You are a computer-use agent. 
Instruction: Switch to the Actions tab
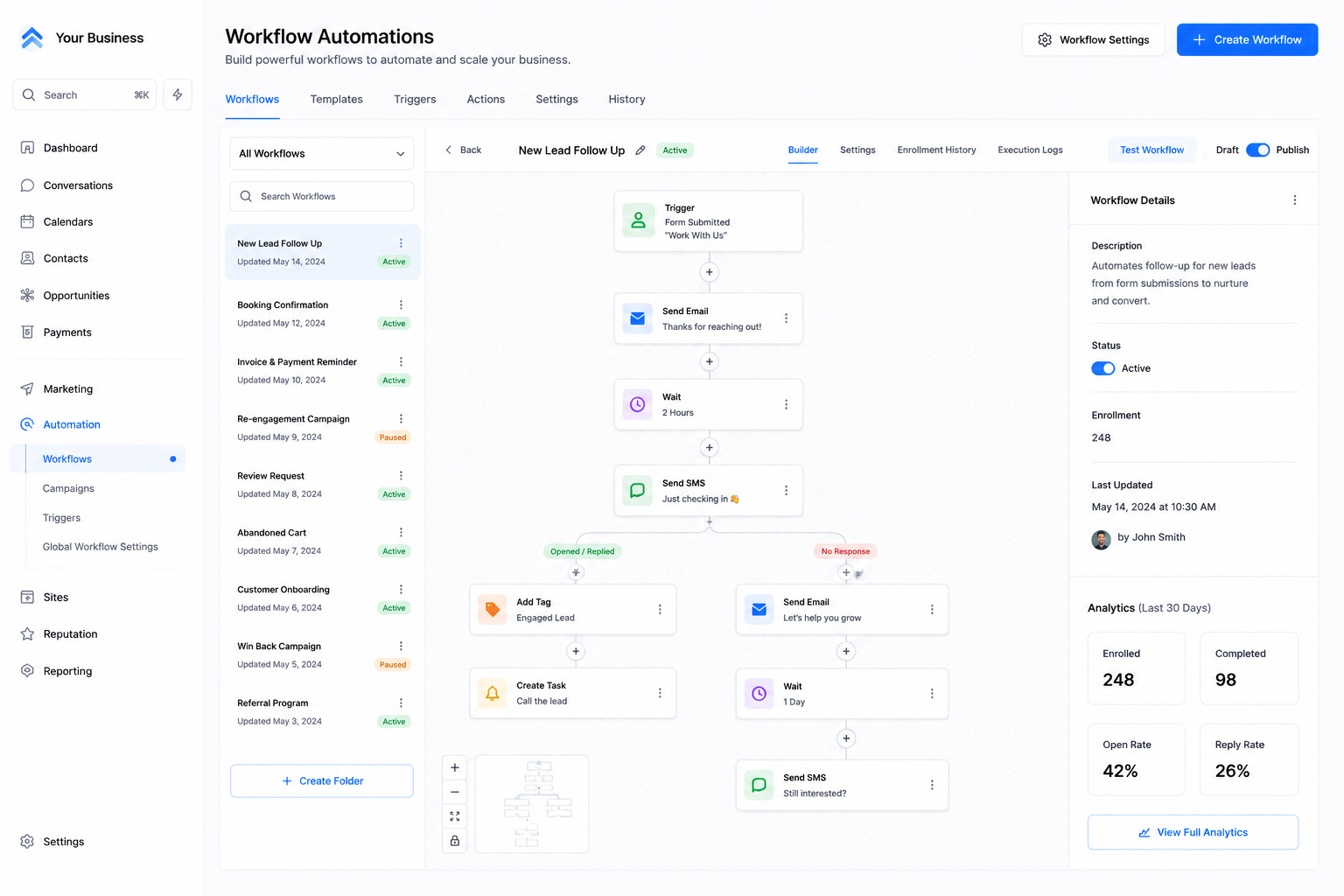coord(486,100)
